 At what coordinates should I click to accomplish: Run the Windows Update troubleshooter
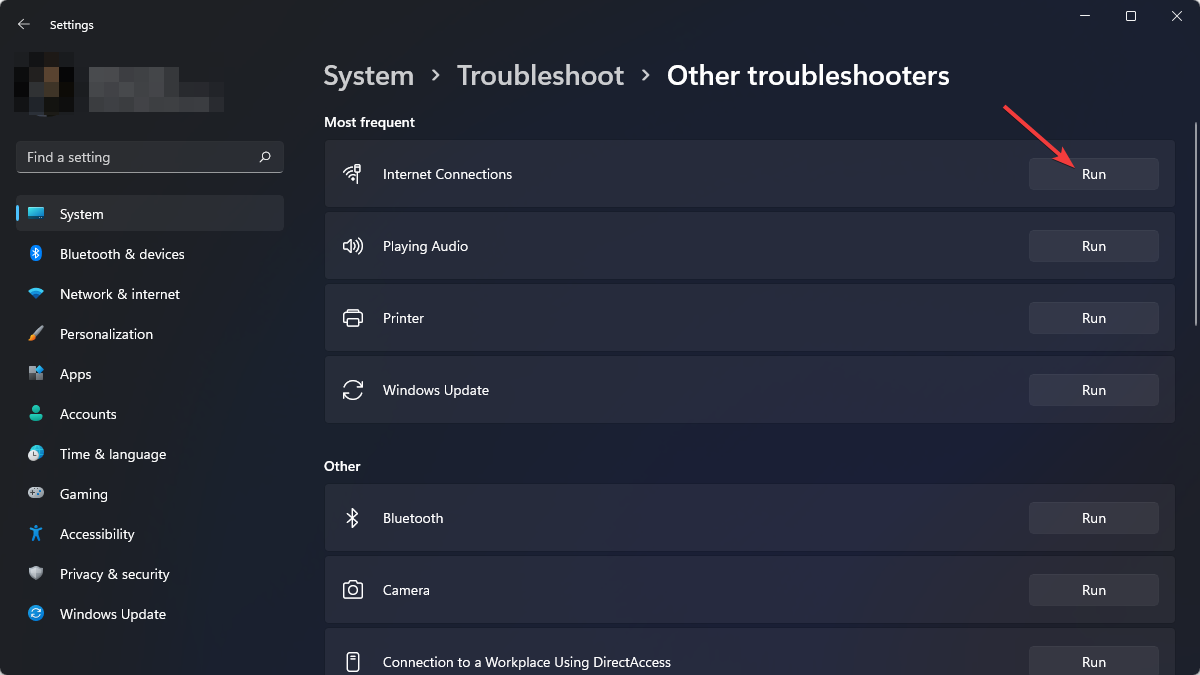pos(1093,389)
